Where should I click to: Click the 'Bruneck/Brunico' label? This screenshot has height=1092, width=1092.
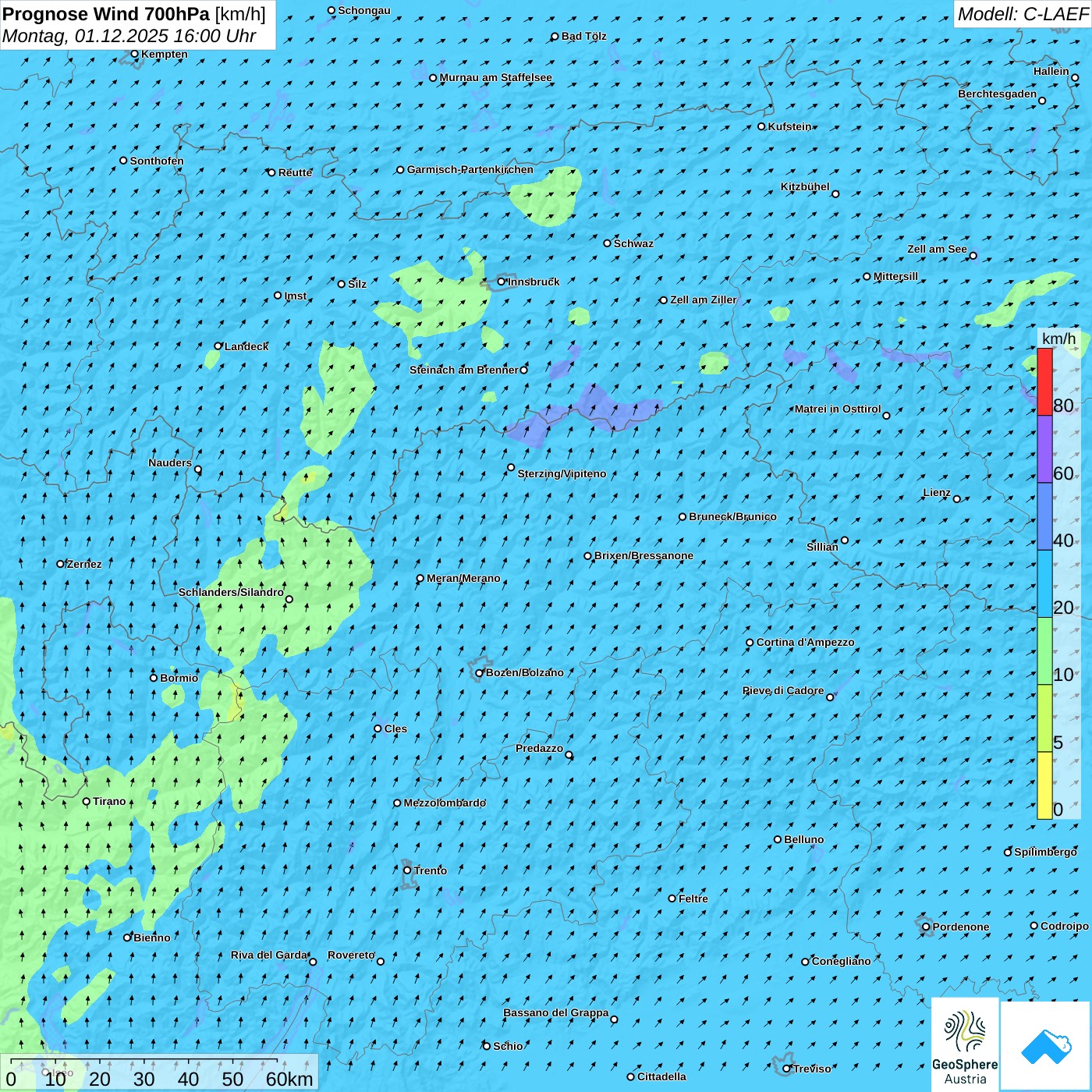pyautogui.click(x=733, y=517)
